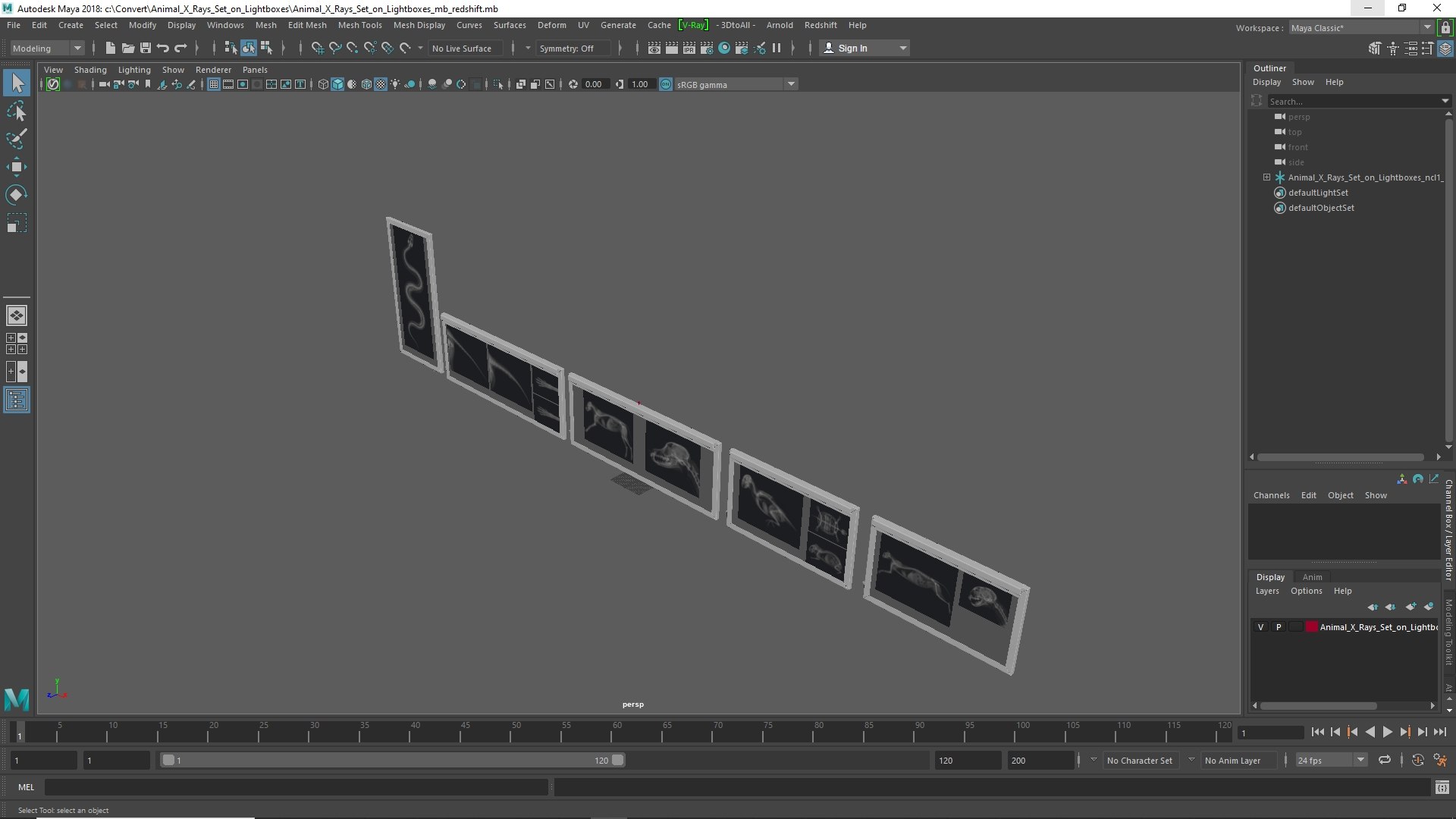Activate the Move tool in toolbox
Viewport: 1456px width, 819px height.
pos(17,167)
